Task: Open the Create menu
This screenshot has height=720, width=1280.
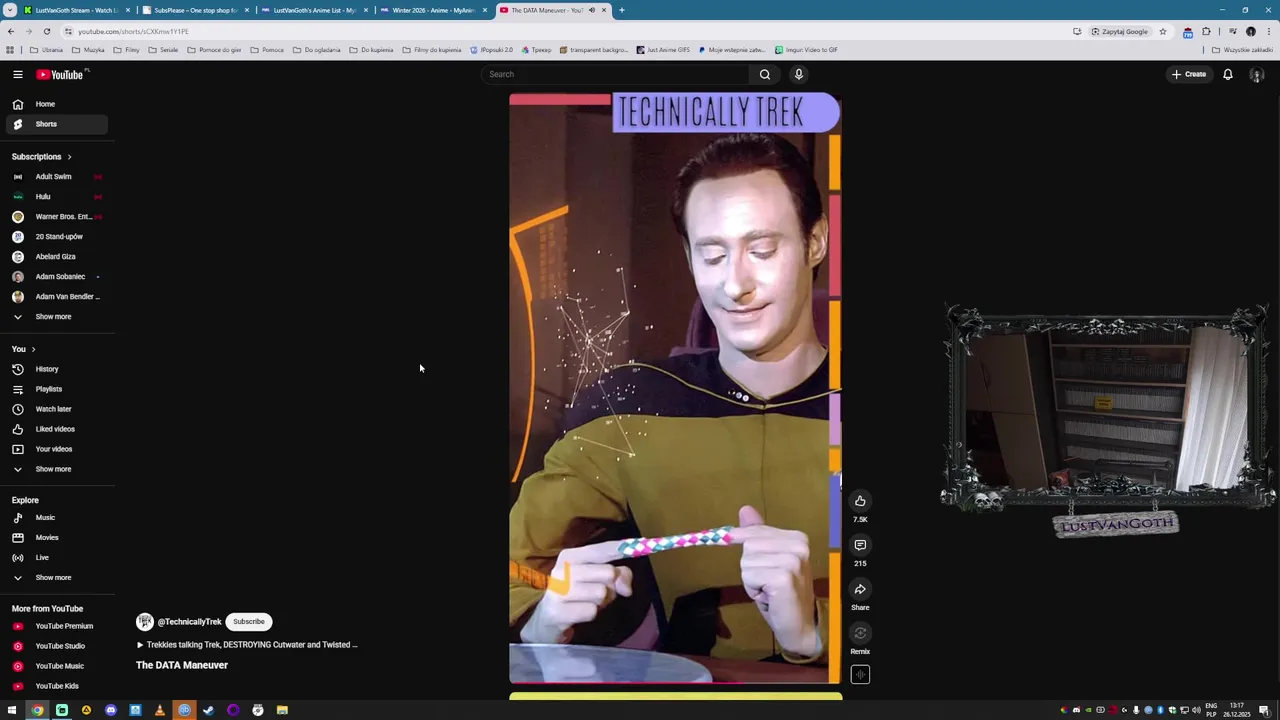Action: click(1189, 74)
